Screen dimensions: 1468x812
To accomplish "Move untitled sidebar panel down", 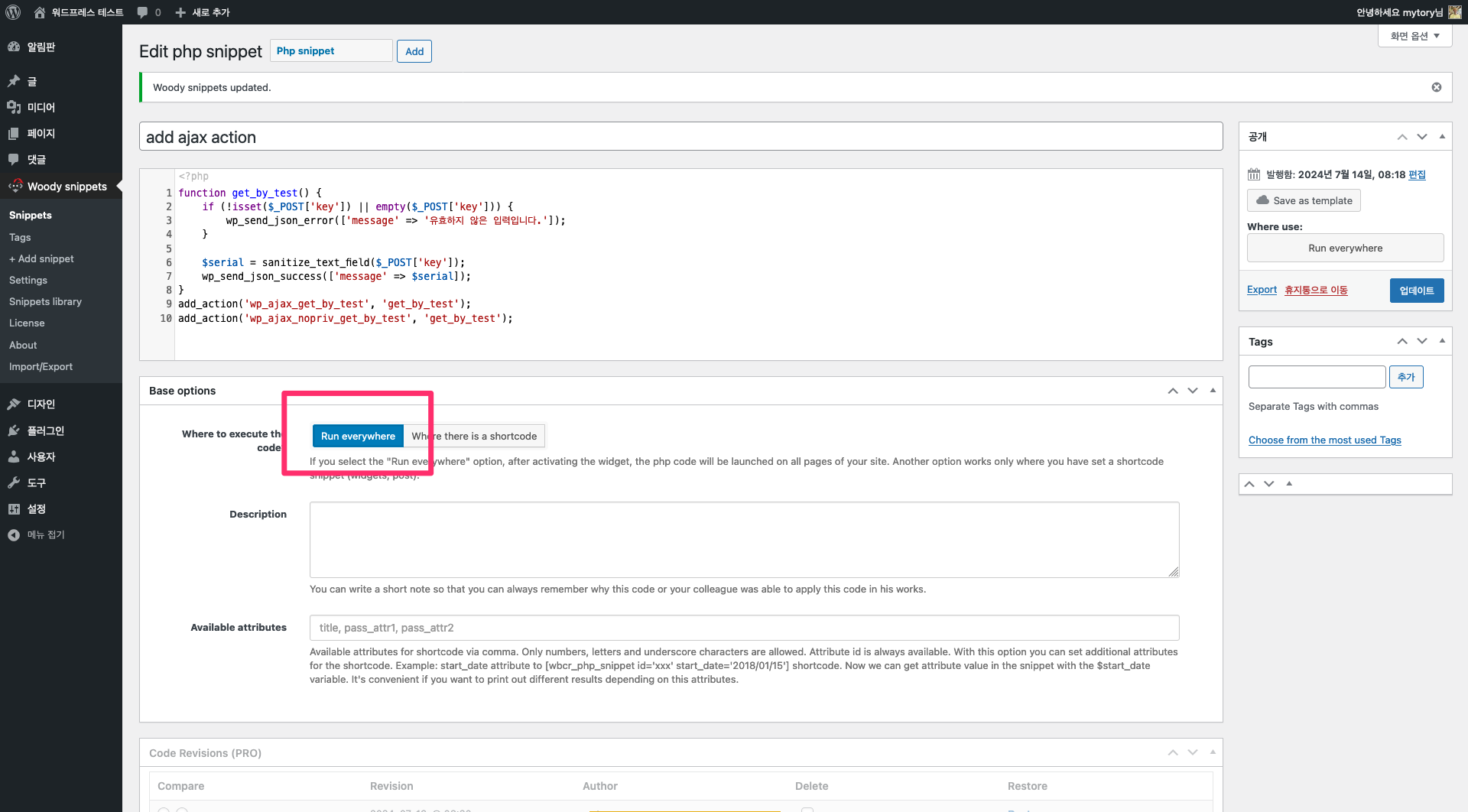I will tap(1269, 484).
